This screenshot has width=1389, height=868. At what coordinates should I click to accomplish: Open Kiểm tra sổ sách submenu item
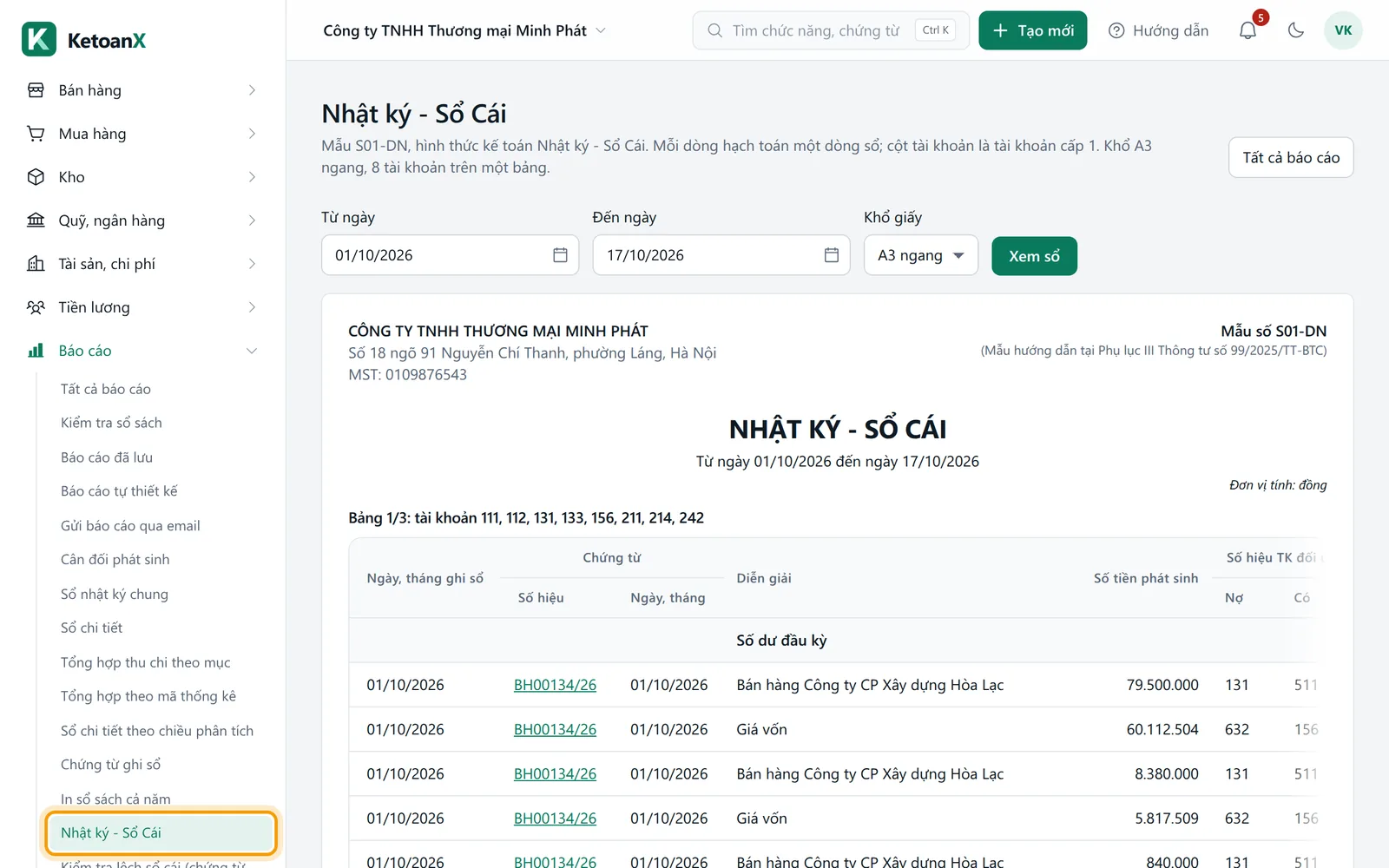111,423
